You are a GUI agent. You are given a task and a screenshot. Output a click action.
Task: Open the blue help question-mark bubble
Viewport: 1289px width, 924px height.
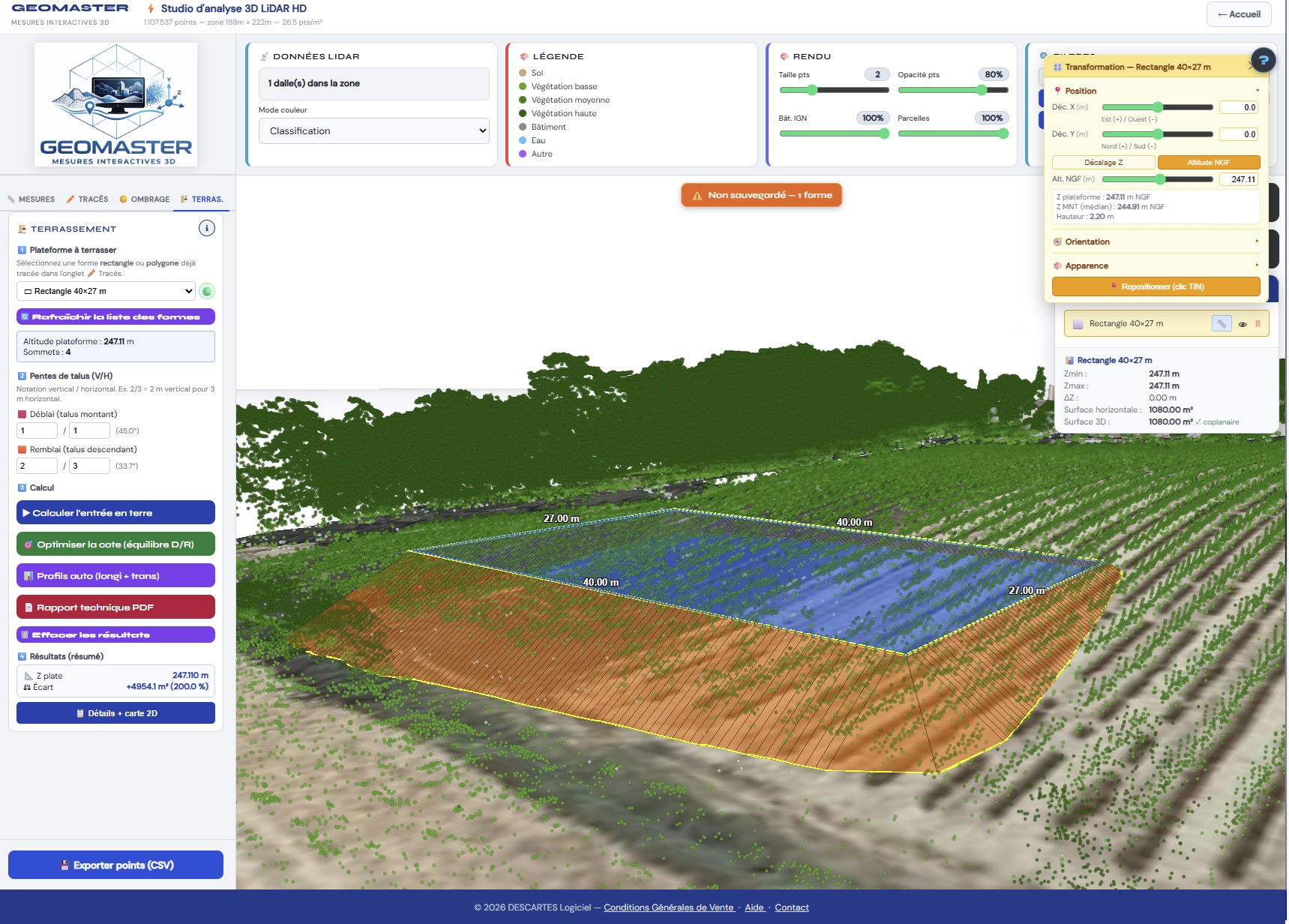[1263, 60]
